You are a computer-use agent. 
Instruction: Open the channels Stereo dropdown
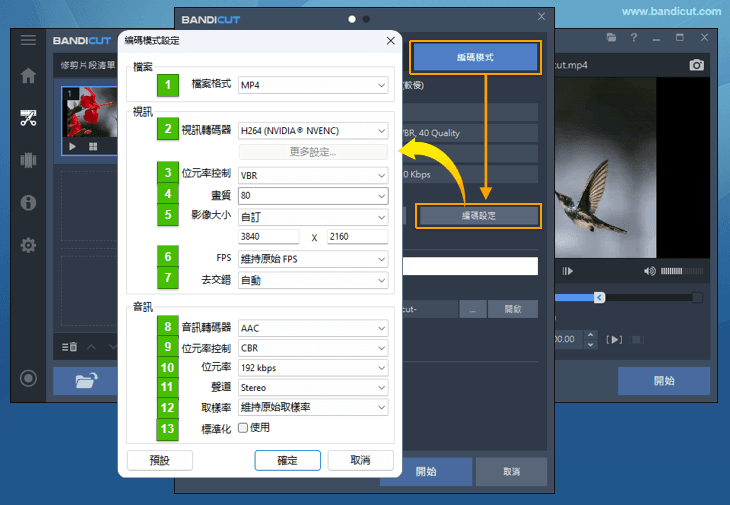(x=313, y=388)
